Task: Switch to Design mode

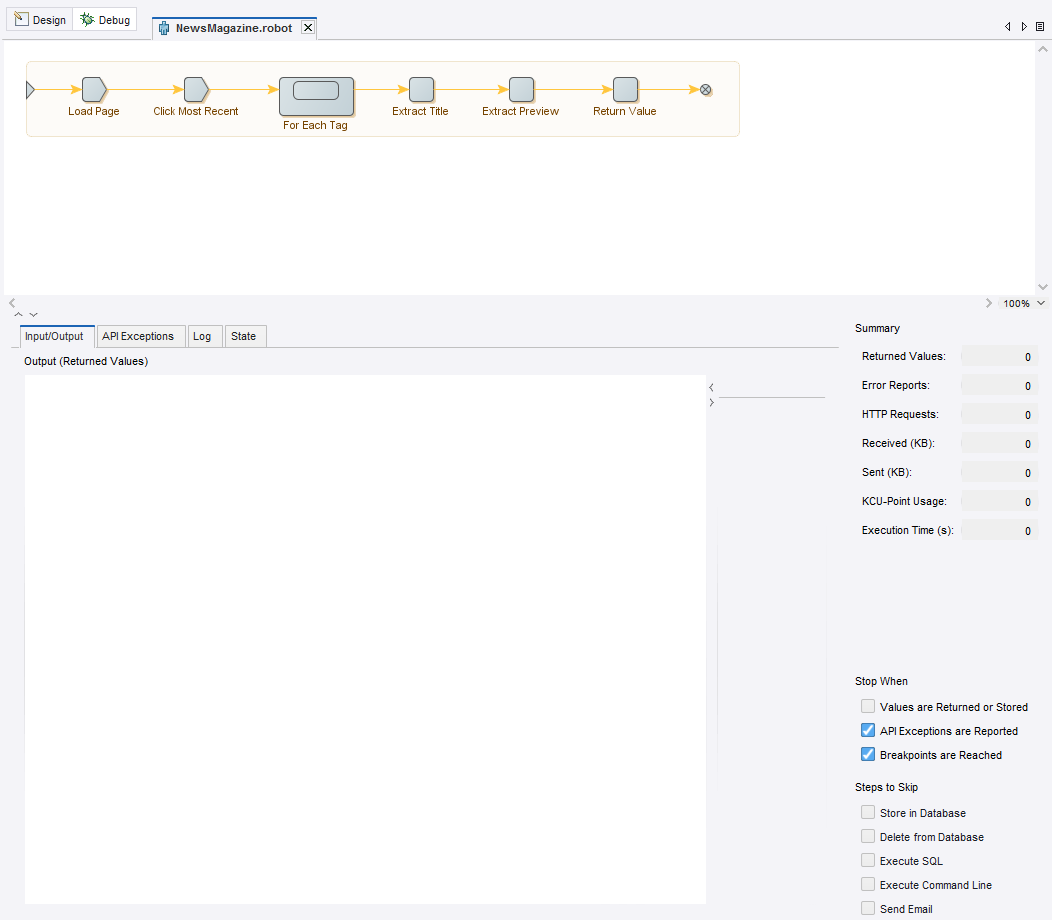Action: pos(40,20)
